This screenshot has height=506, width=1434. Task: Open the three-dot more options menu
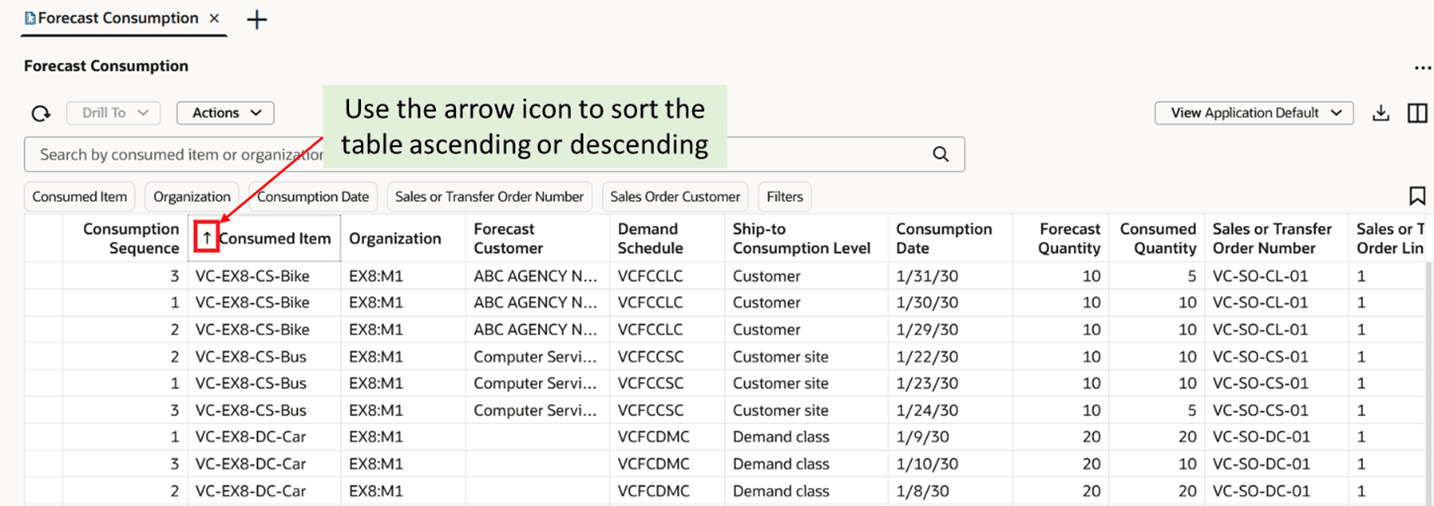(1422, 68)
